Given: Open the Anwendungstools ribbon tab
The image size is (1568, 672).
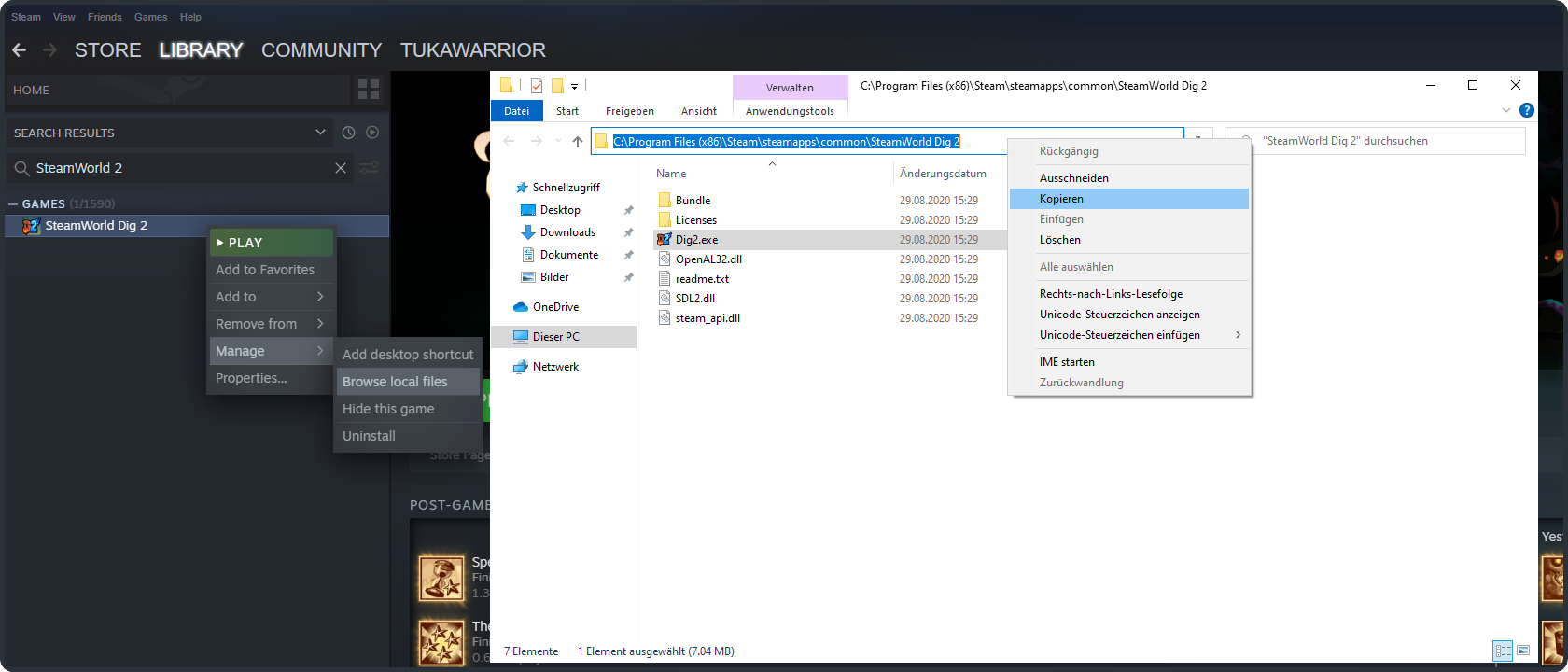Looking at the screenshot, I should pyautogui.click(x=790, y=111).
